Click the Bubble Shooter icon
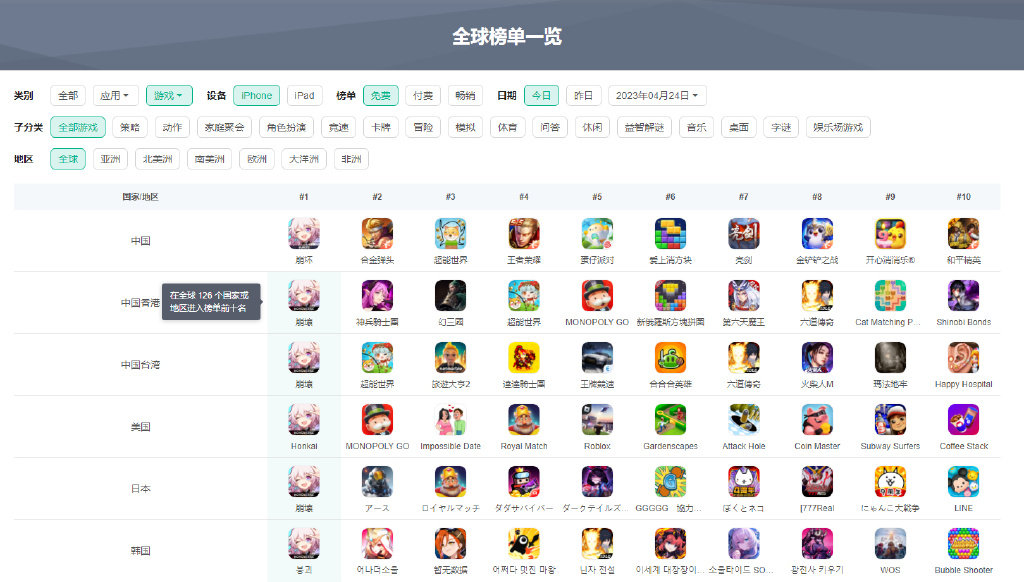This screenshot has width=1024, height=582. click(963, 543)
